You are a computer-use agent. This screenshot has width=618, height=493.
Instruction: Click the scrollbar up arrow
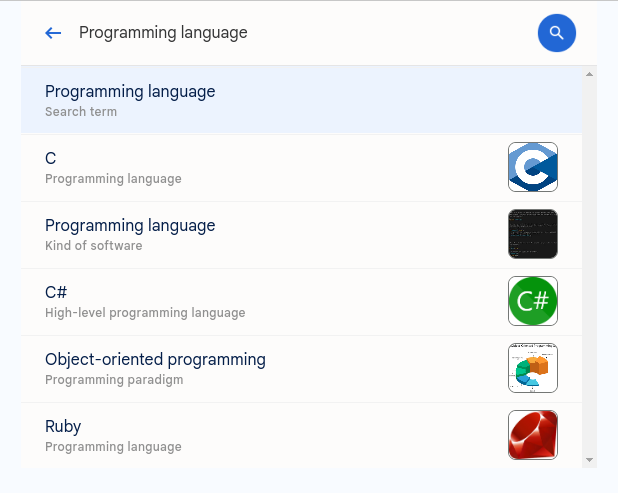coord(589,74)
